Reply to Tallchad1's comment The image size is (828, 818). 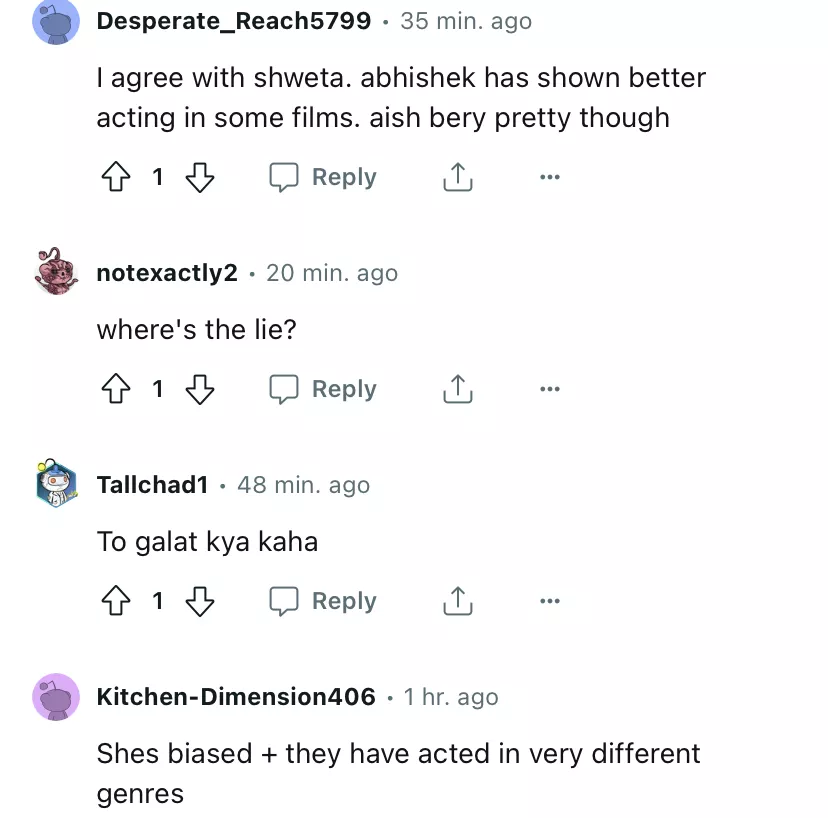pos(323,601)
